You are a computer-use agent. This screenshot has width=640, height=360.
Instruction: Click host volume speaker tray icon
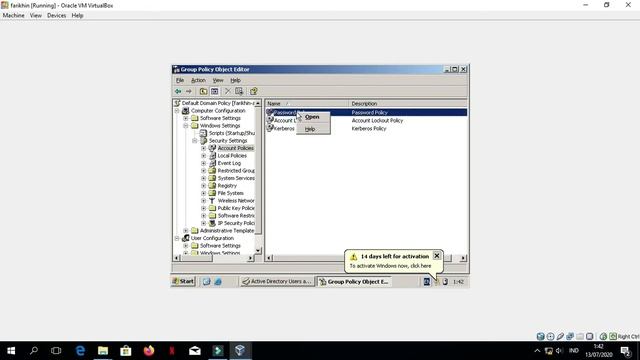pyautogui.click(x=559, y=351)
